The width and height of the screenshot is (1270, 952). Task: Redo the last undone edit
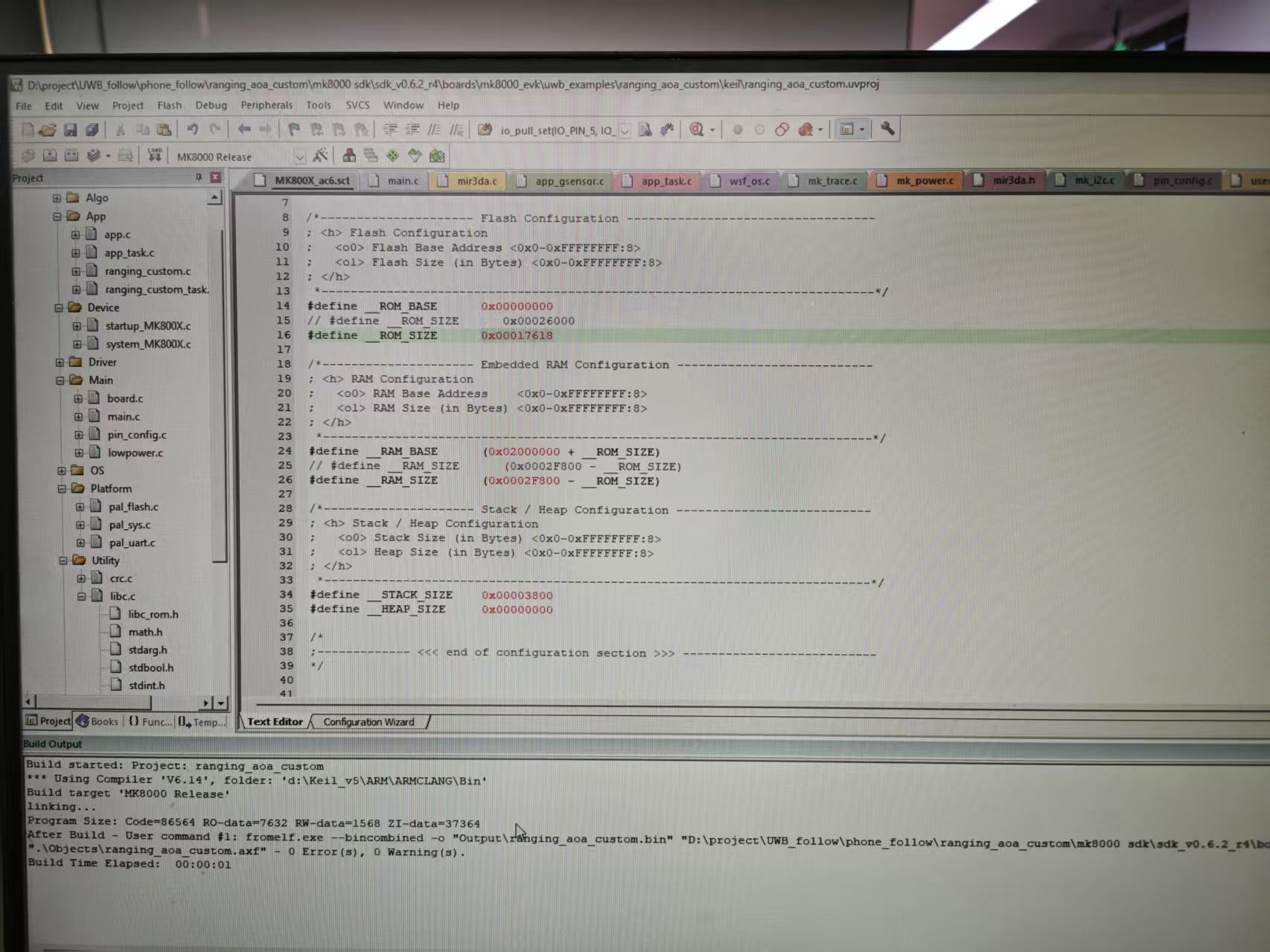215,130
